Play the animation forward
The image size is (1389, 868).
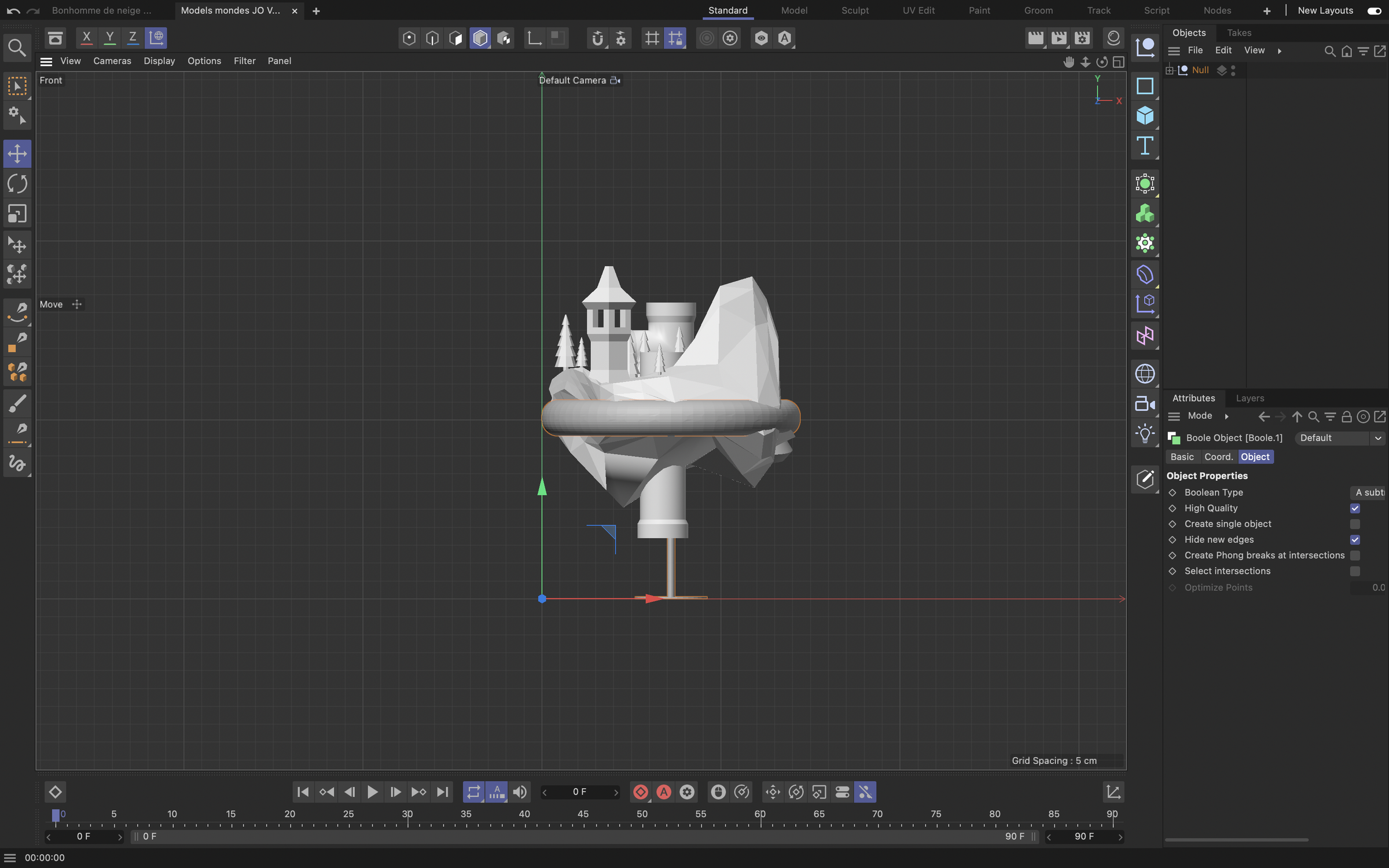coord(372,792)
